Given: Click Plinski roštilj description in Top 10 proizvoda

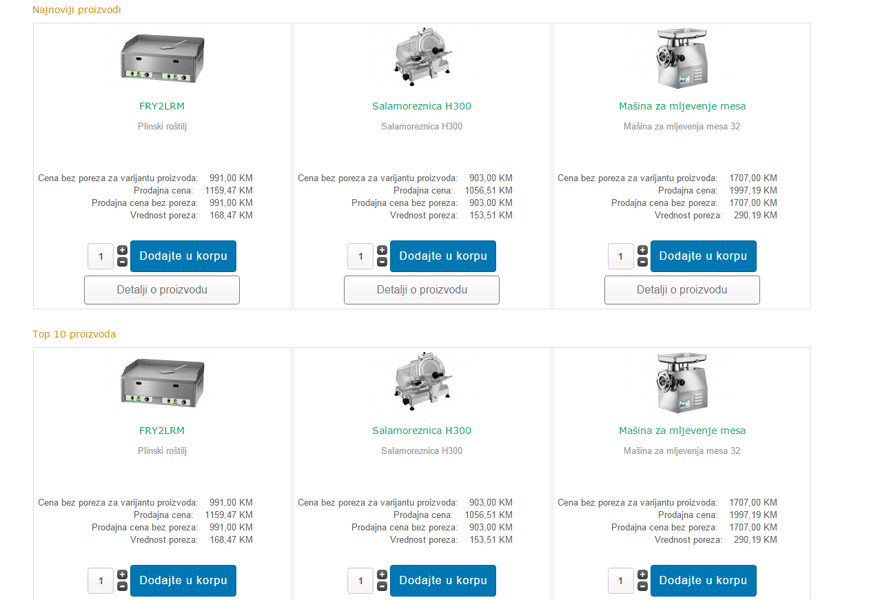Looking at the screenshot, I should coord(162,451).
